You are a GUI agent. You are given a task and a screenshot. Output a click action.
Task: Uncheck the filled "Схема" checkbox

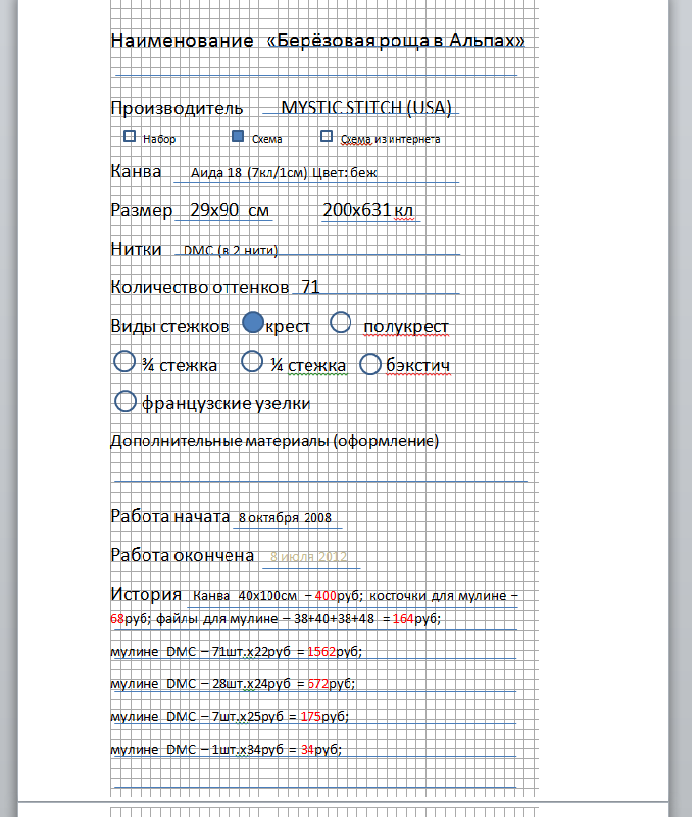click(238, 137)
